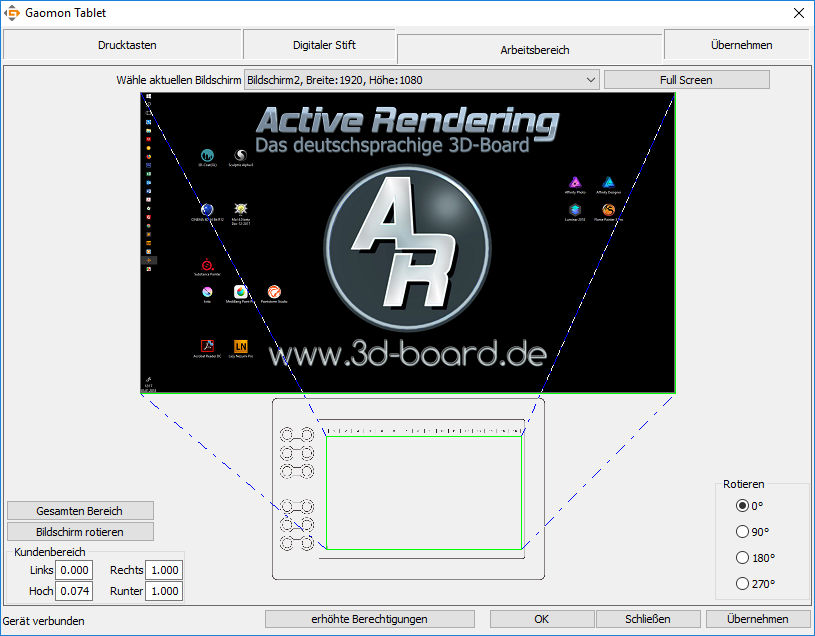This screenshot has height=636, width=815.
Task: Close the Gaomon Tablet window
Action: click(799, 13)
